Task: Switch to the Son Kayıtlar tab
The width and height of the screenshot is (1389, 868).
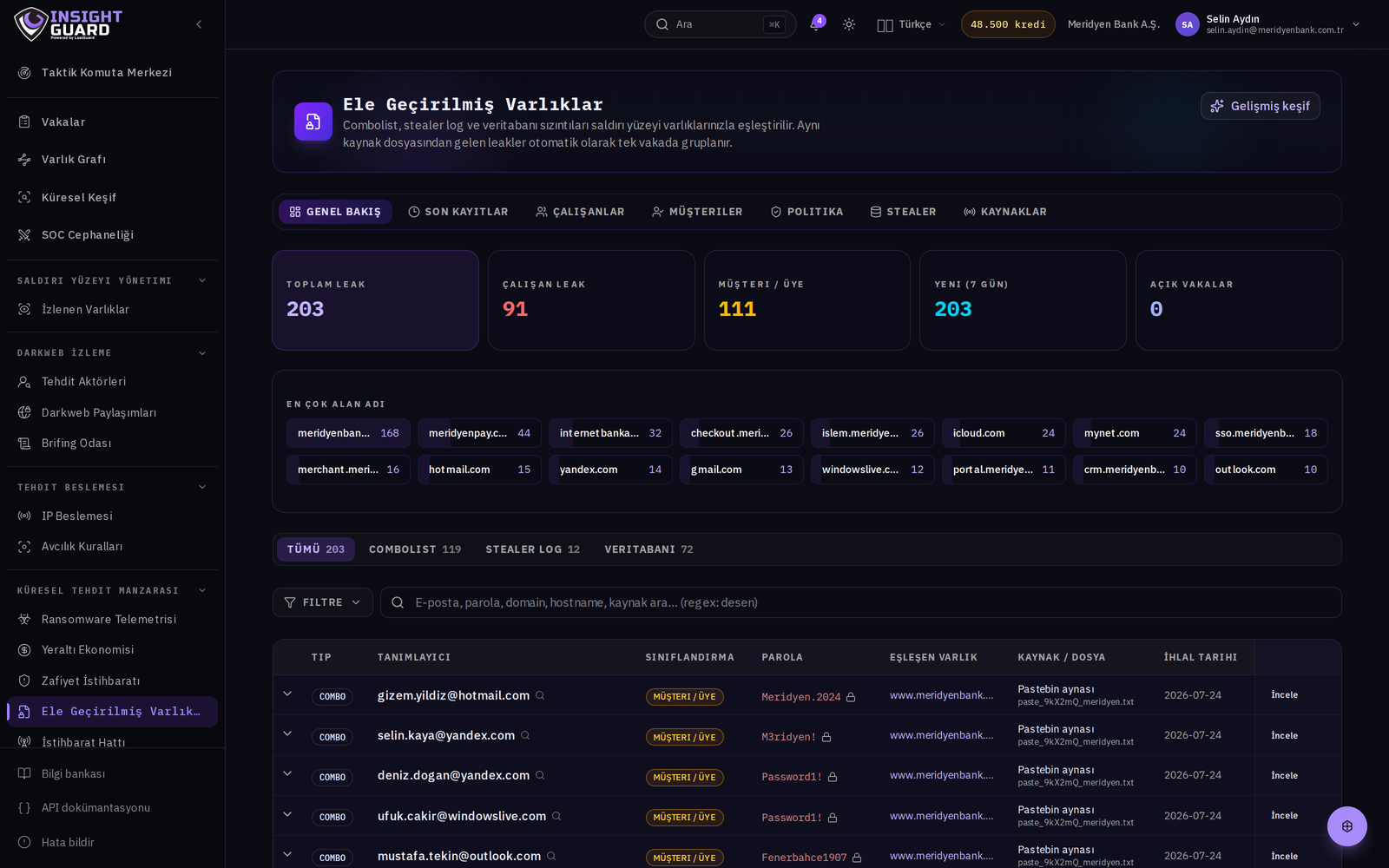Action: point(458,212)
